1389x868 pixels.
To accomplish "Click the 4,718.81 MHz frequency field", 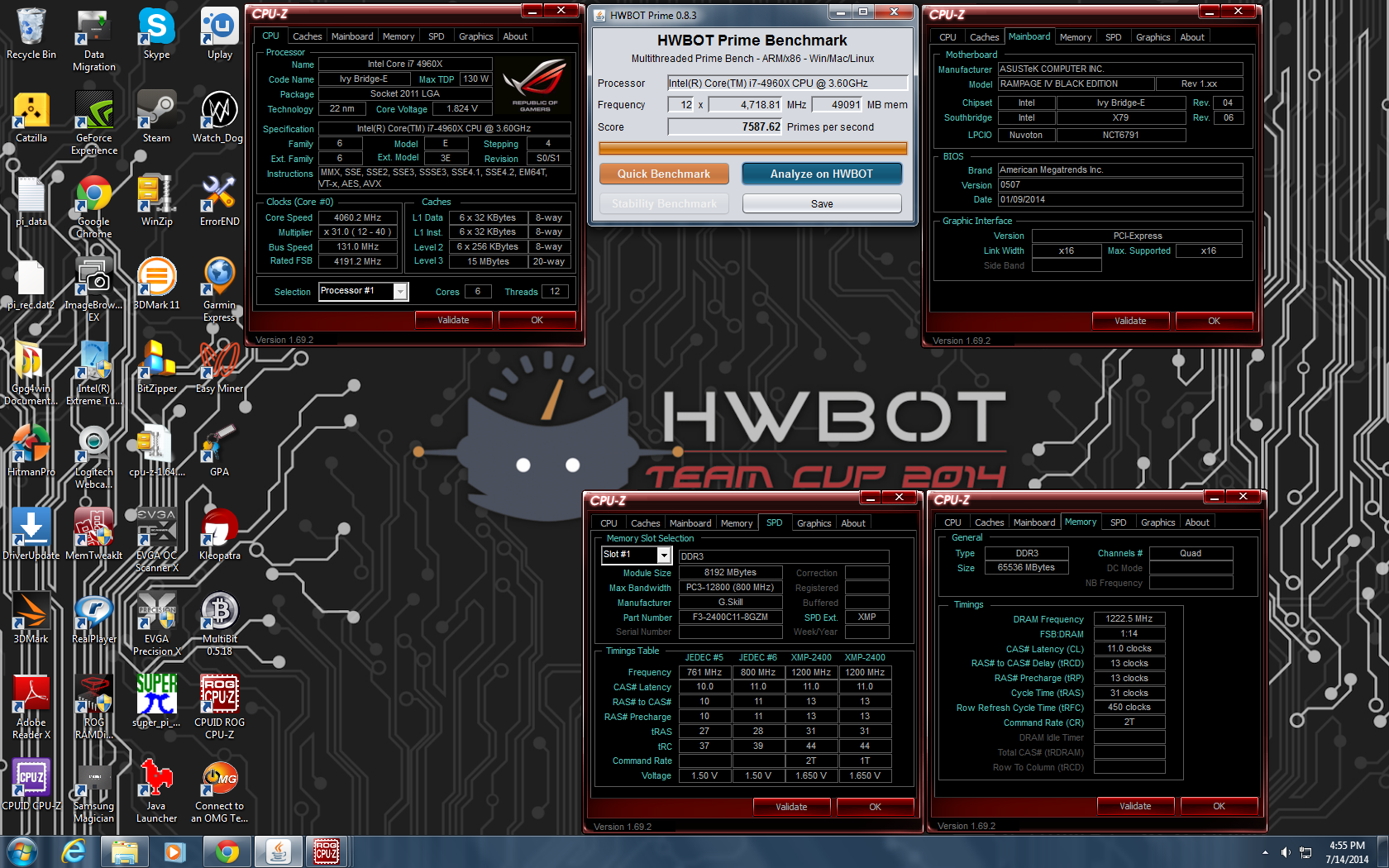I will pos(745,104).
